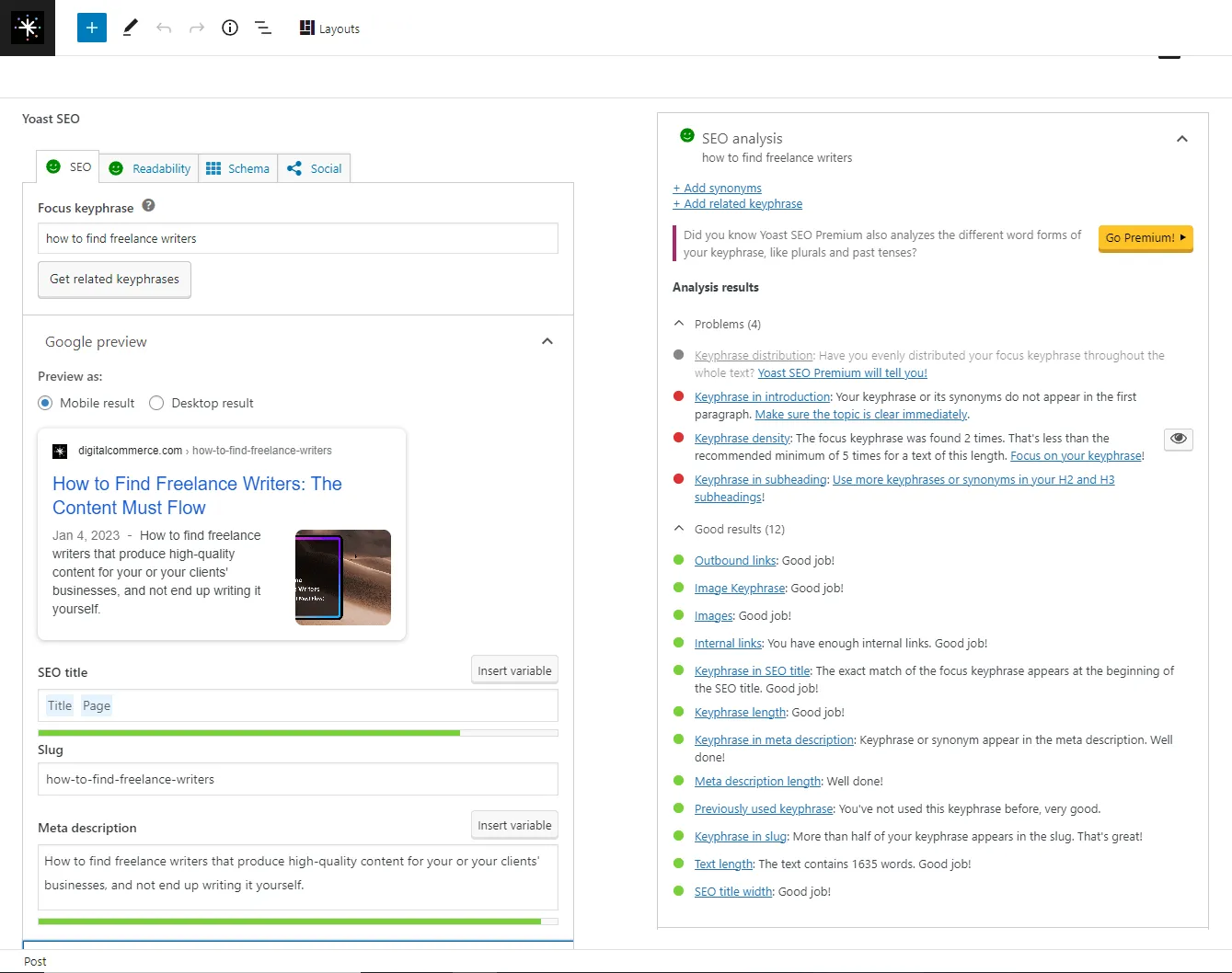This screenshot has width=1232, height=973.
Task: Open the document list view outline
Action: click(x=263, y=28)
